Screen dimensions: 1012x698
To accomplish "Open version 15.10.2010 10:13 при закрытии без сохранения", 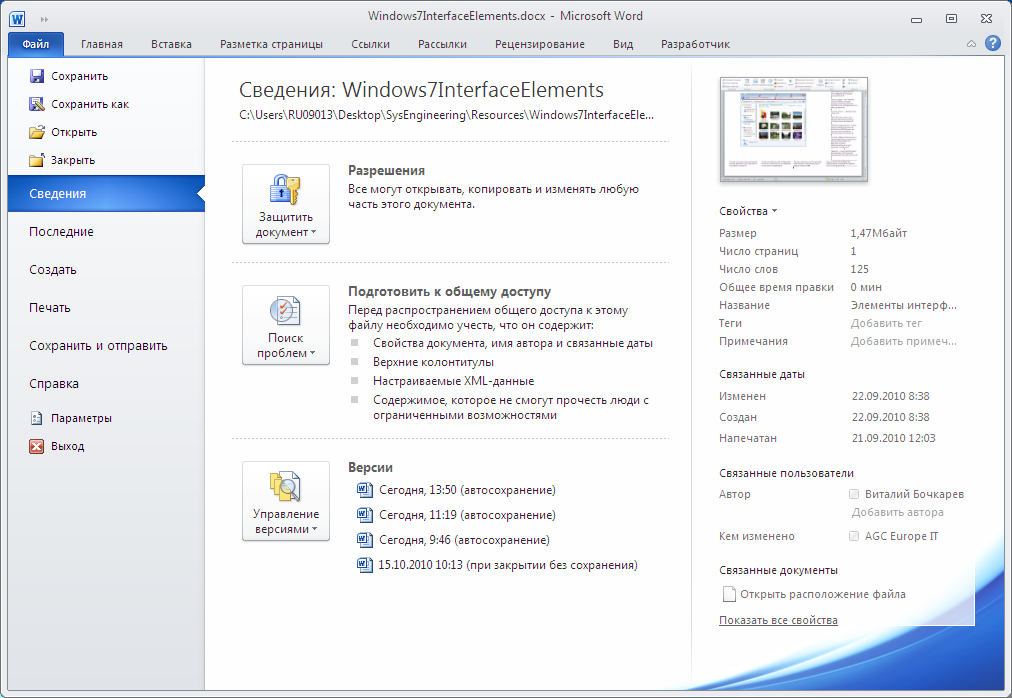I will tap(508, 565).
